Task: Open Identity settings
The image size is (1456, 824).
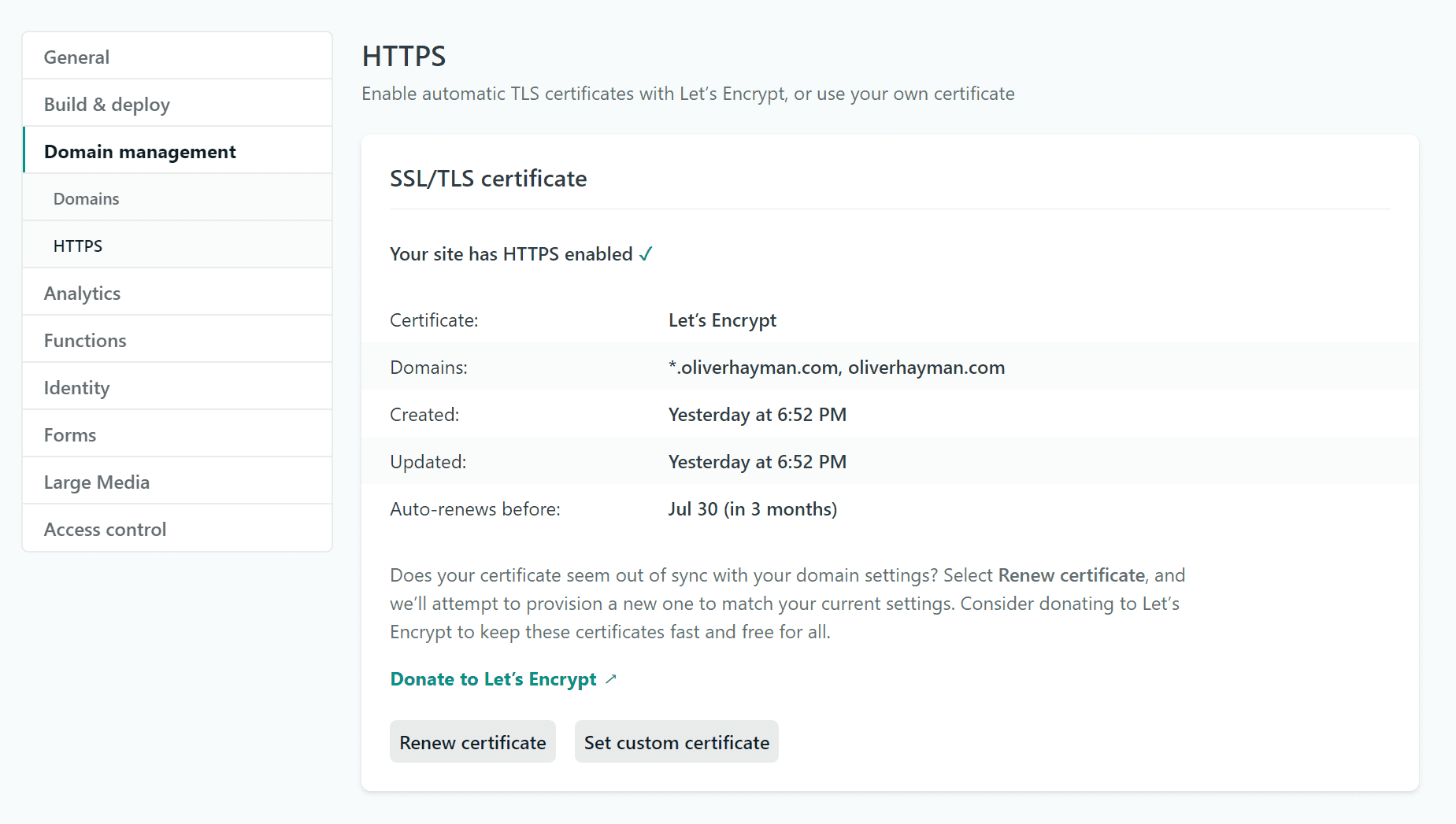Action: (177, 387)
